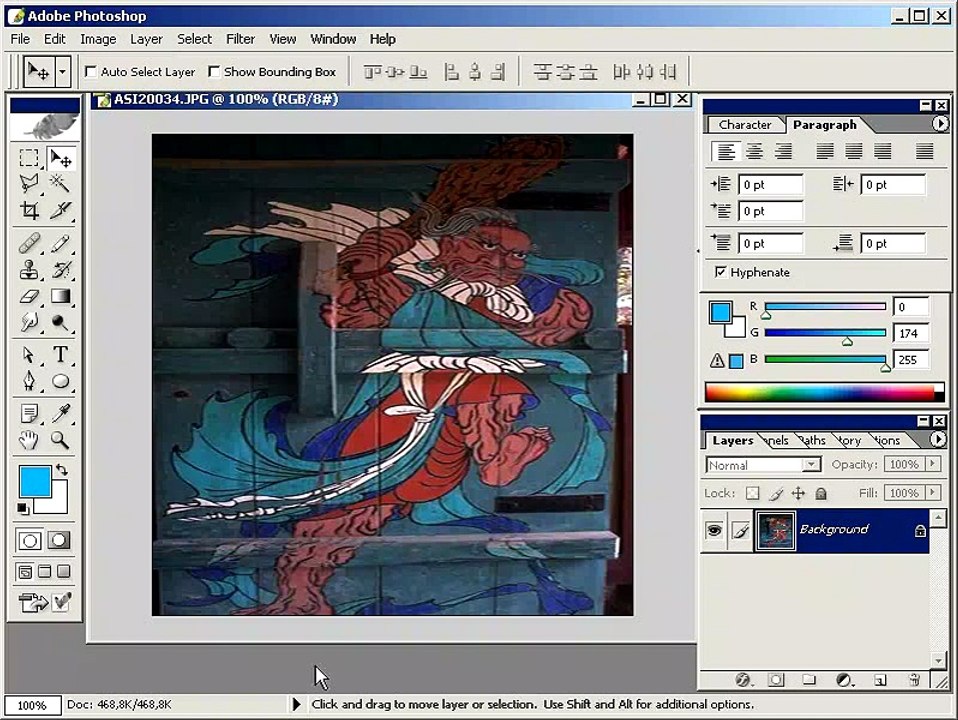
Task: Select the Type tool
Action: click(60, 354)
